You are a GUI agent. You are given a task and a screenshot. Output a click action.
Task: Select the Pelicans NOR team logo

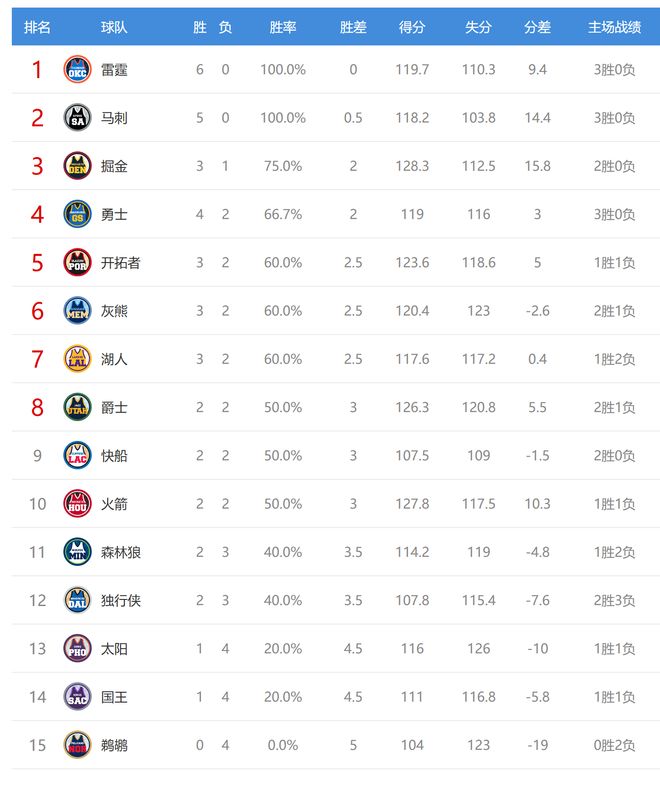pyautogui.click(x=77, y=745)
